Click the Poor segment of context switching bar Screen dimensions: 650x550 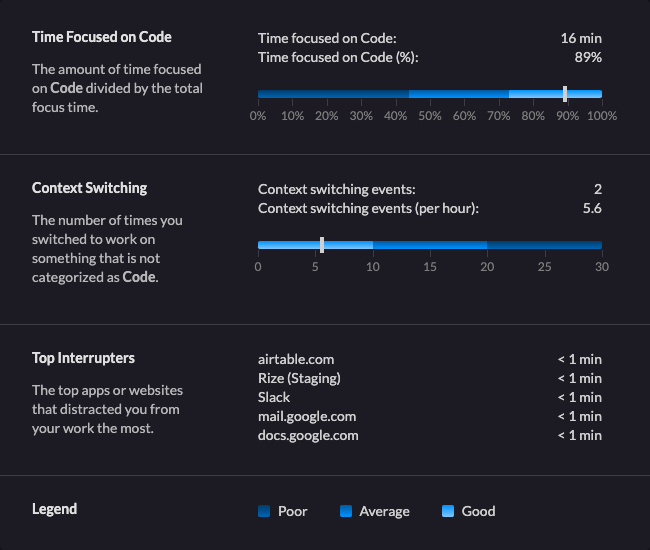[x=544, y=244]
